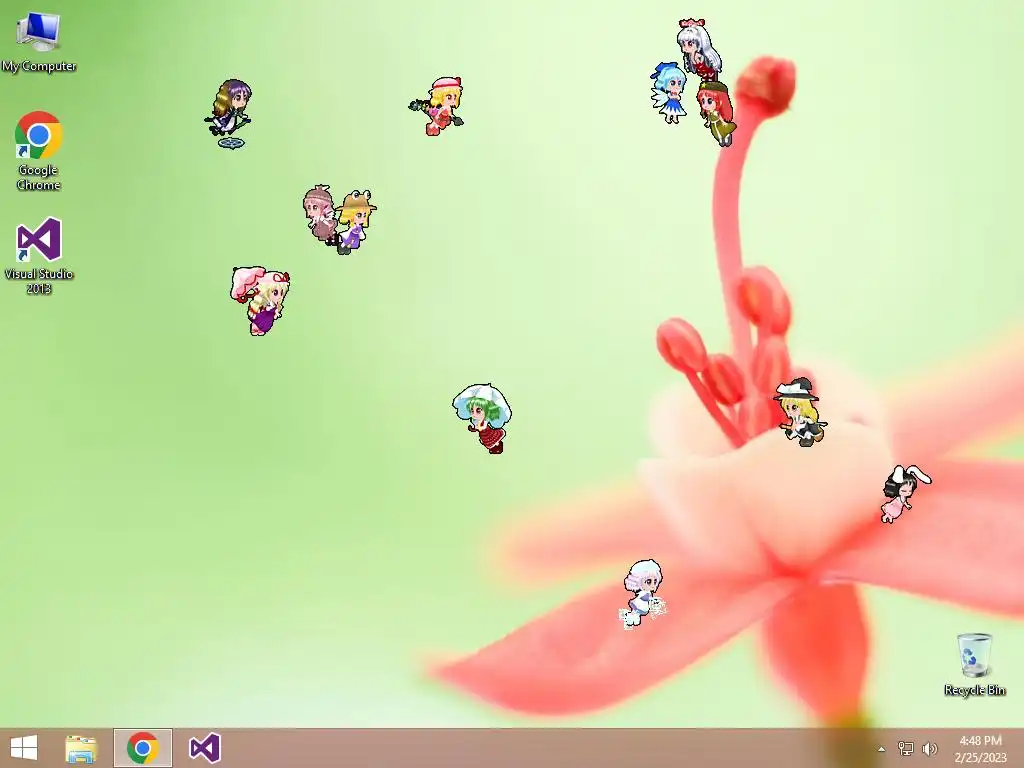
Task: Click the blonde mascot with a pink parasol
Action: point(261,300)
